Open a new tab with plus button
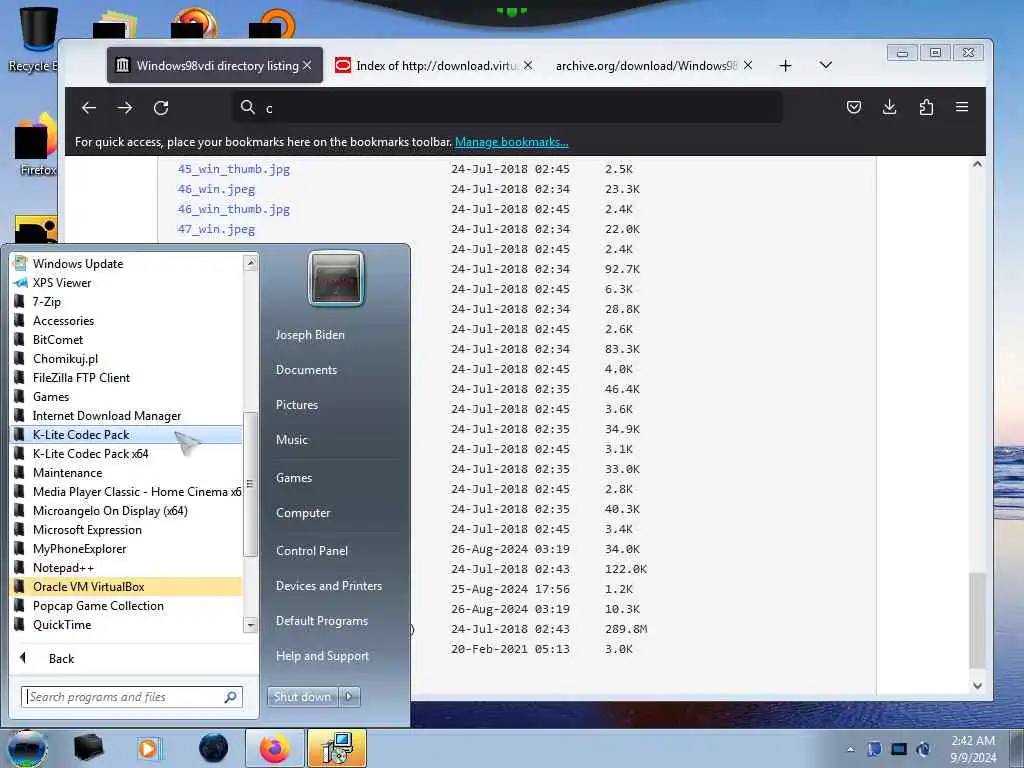 (x=786, y=65)
